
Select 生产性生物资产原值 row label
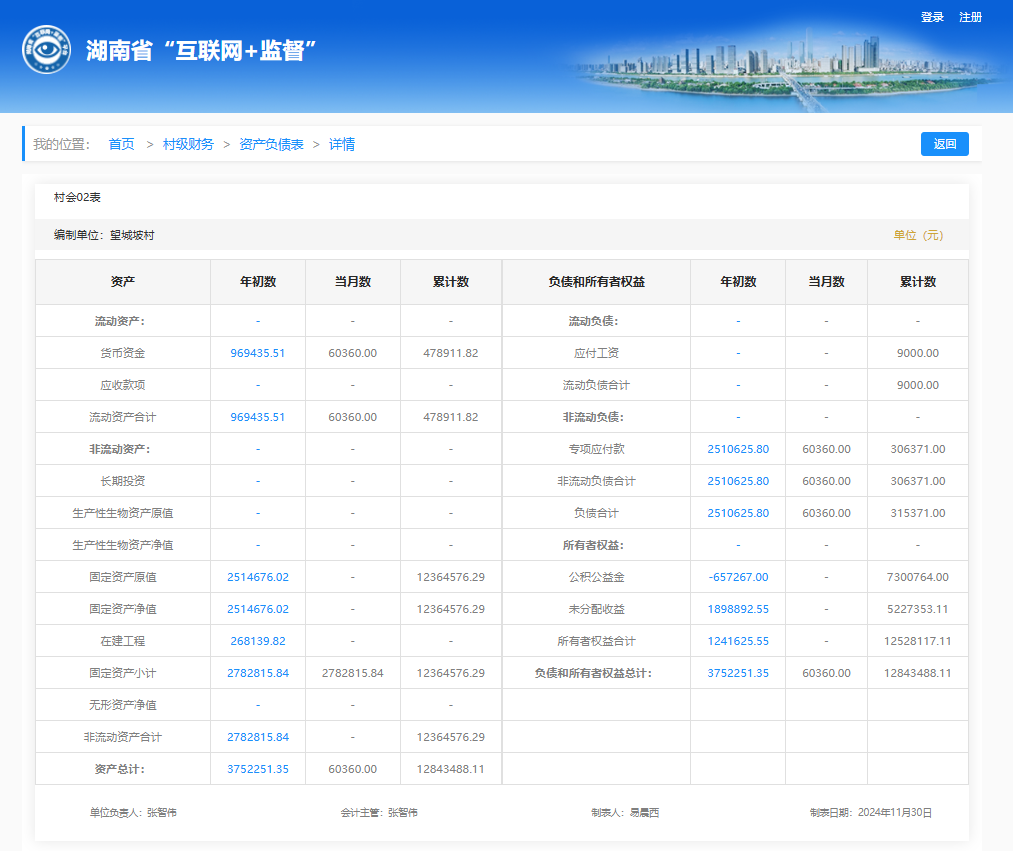[x=123, y=513]
